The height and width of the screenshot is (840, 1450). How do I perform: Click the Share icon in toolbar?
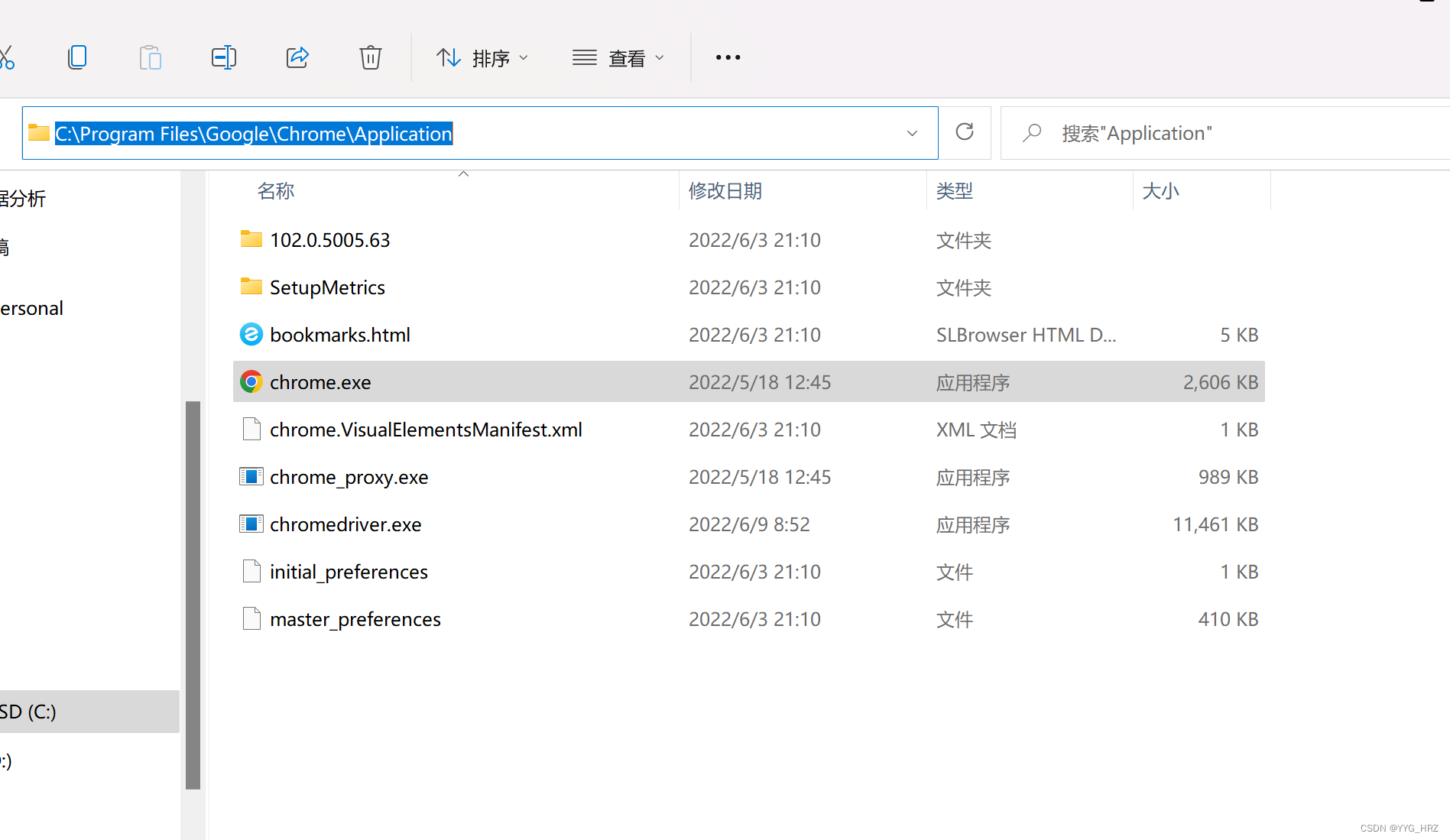point(297,57)
